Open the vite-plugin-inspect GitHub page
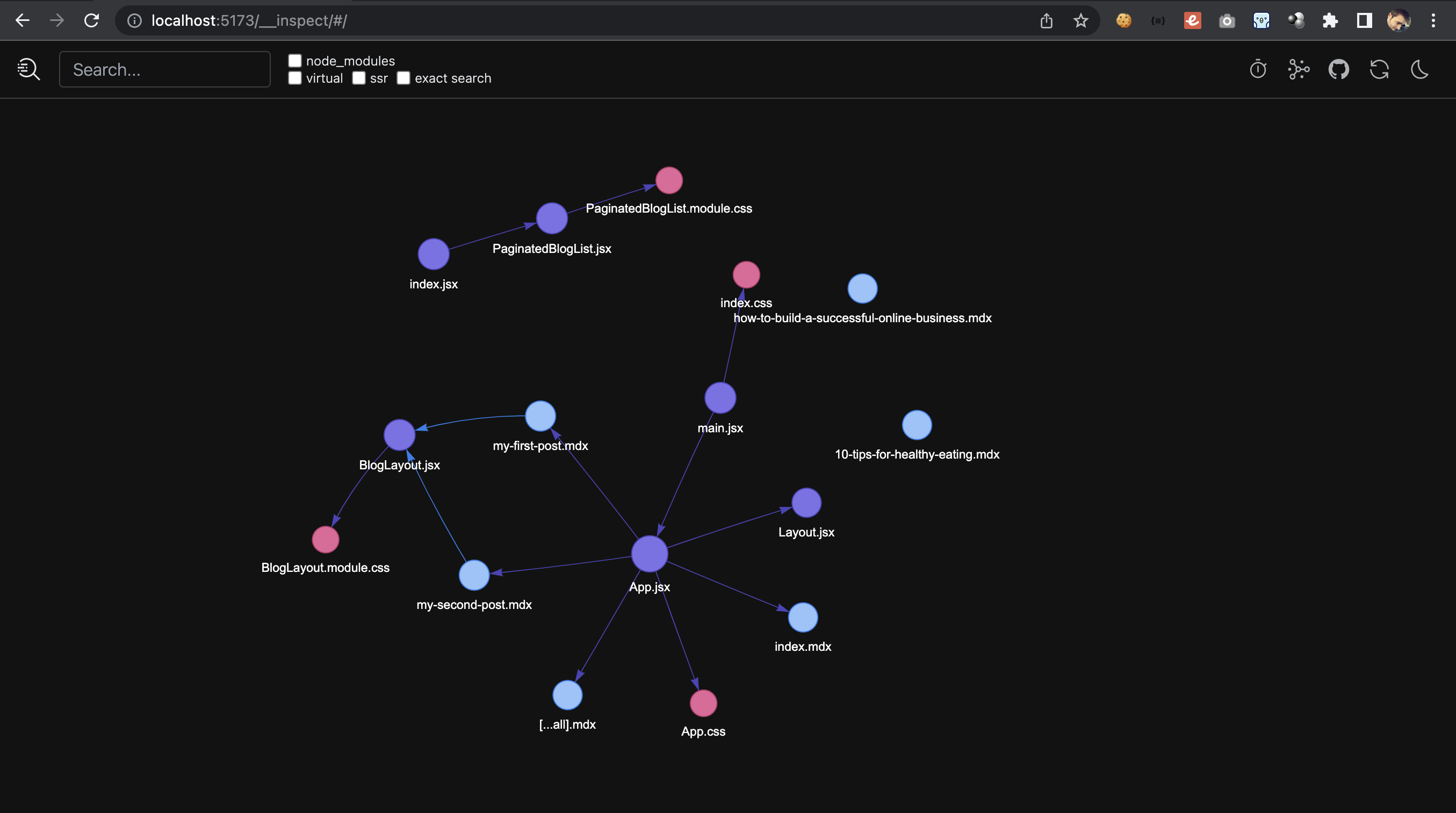1456x813 pixels. tap(1338, 69)
